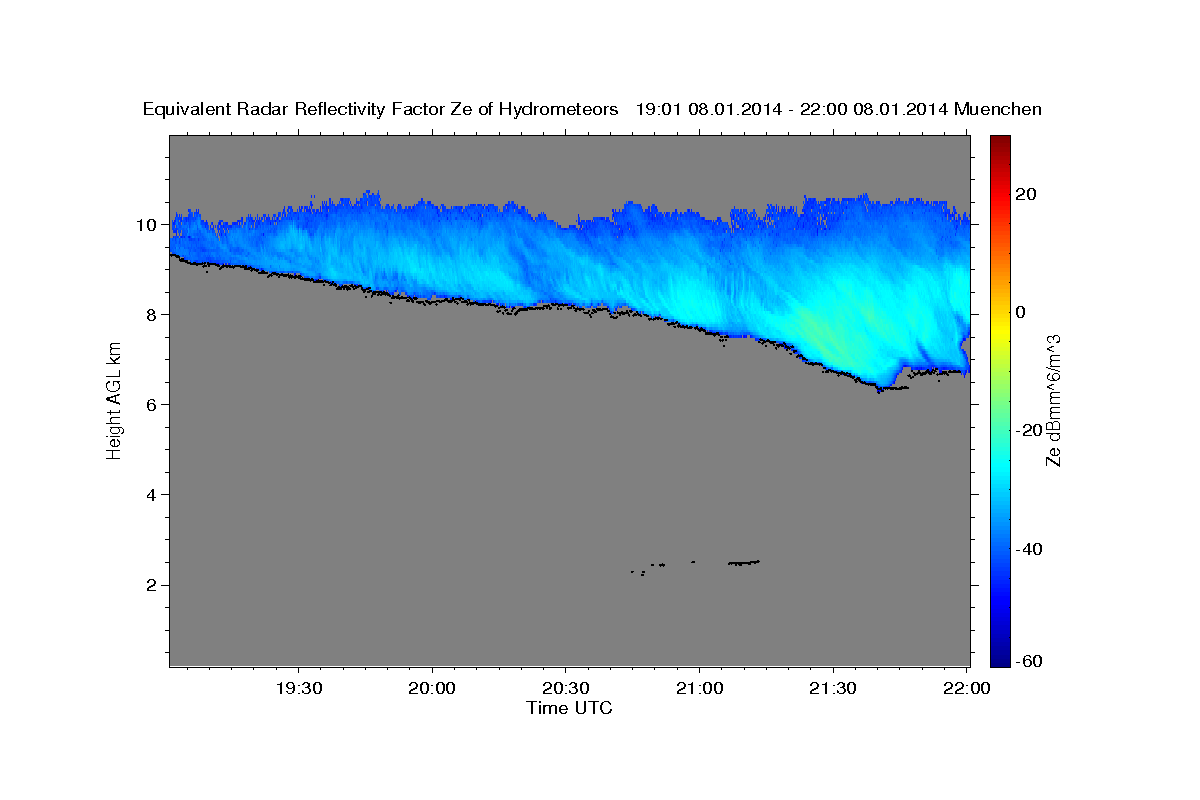Click the 'Ze dBmm^6/m^3' colorbar label
Screen dimensions: 1200x800
[1052, 400]
